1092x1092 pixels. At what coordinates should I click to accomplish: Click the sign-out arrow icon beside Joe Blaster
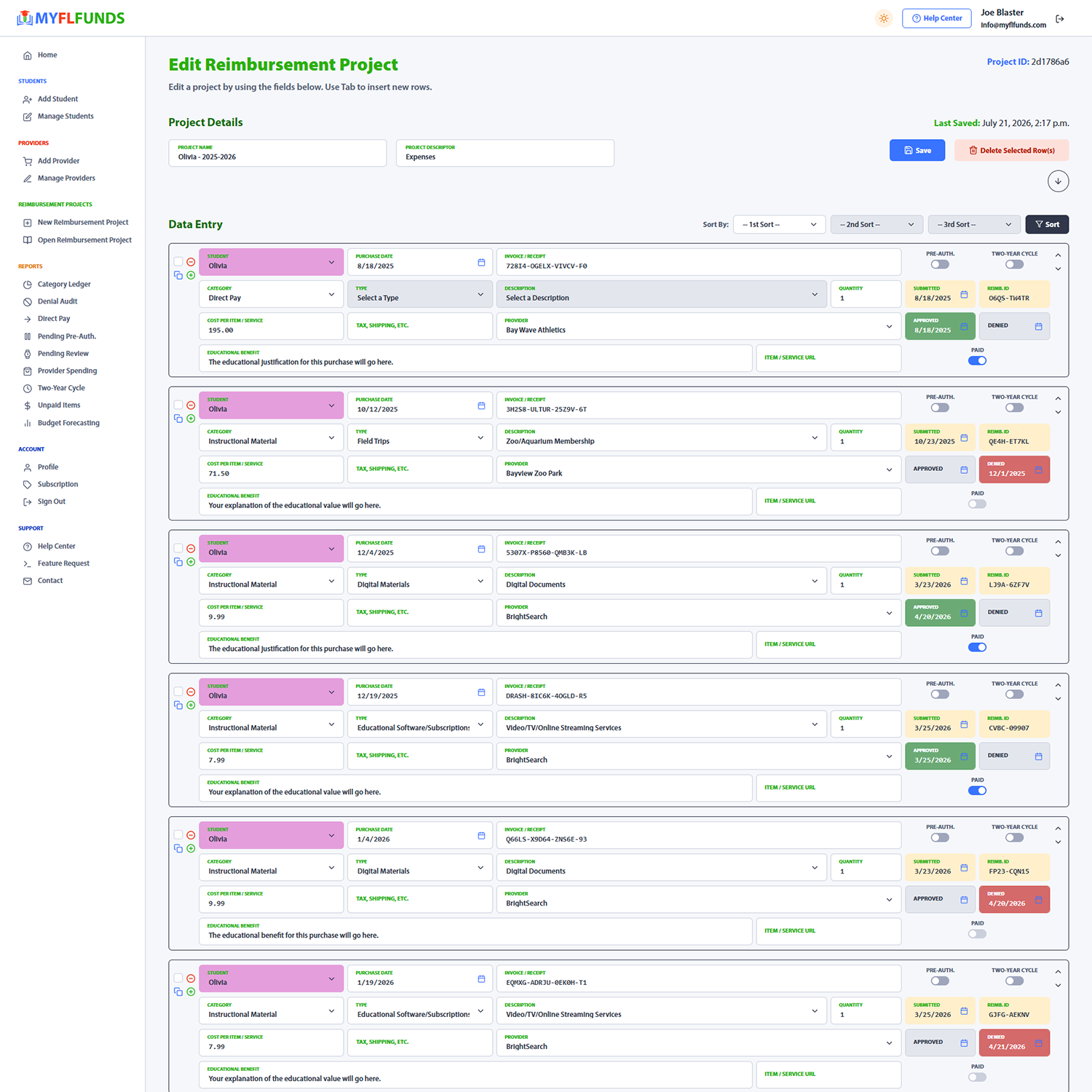(x=1060, y=19)
